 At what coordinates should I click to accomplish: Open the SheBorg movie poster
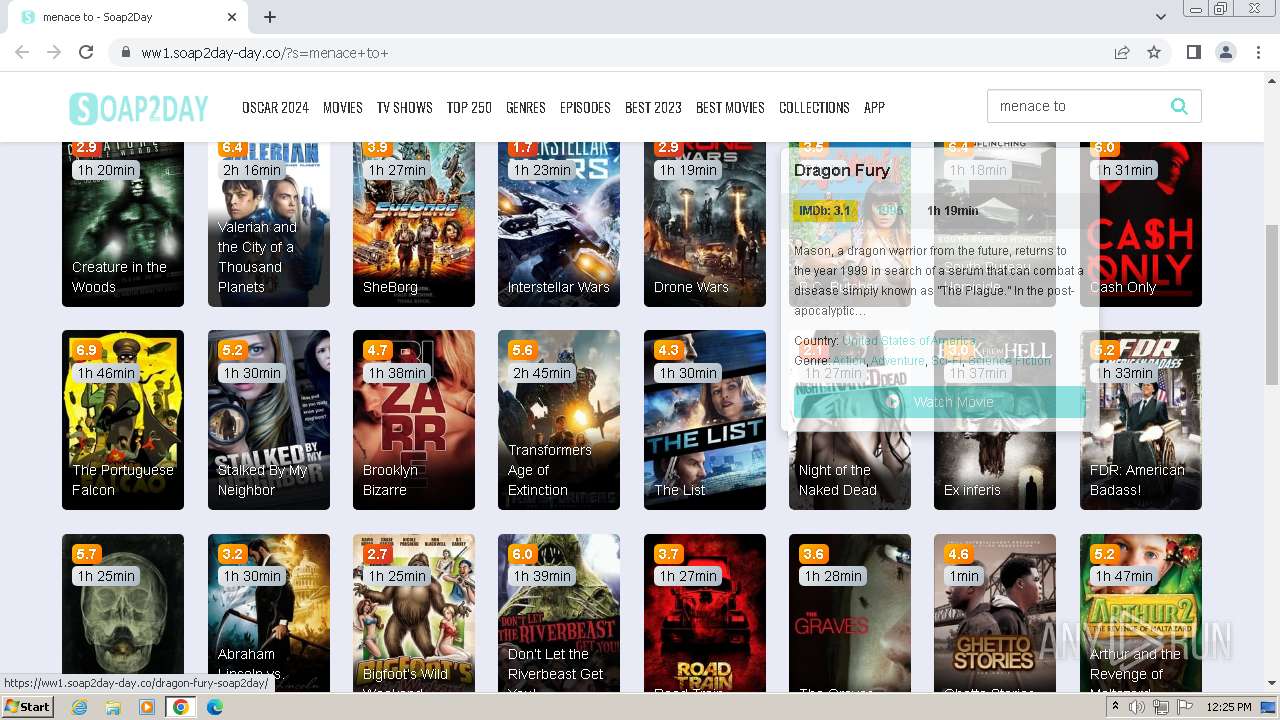(414, 224)
